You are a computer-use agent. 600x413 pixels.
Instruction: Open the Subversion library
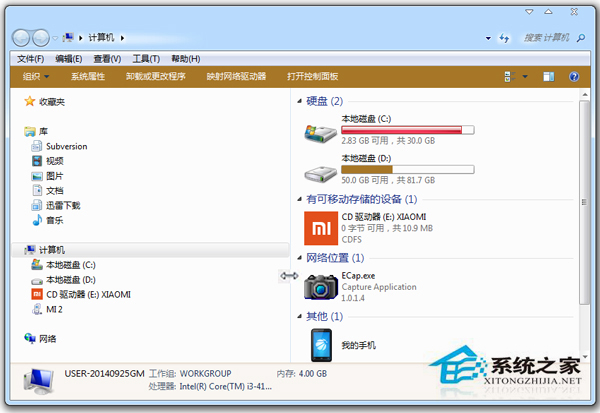(59, 146)
